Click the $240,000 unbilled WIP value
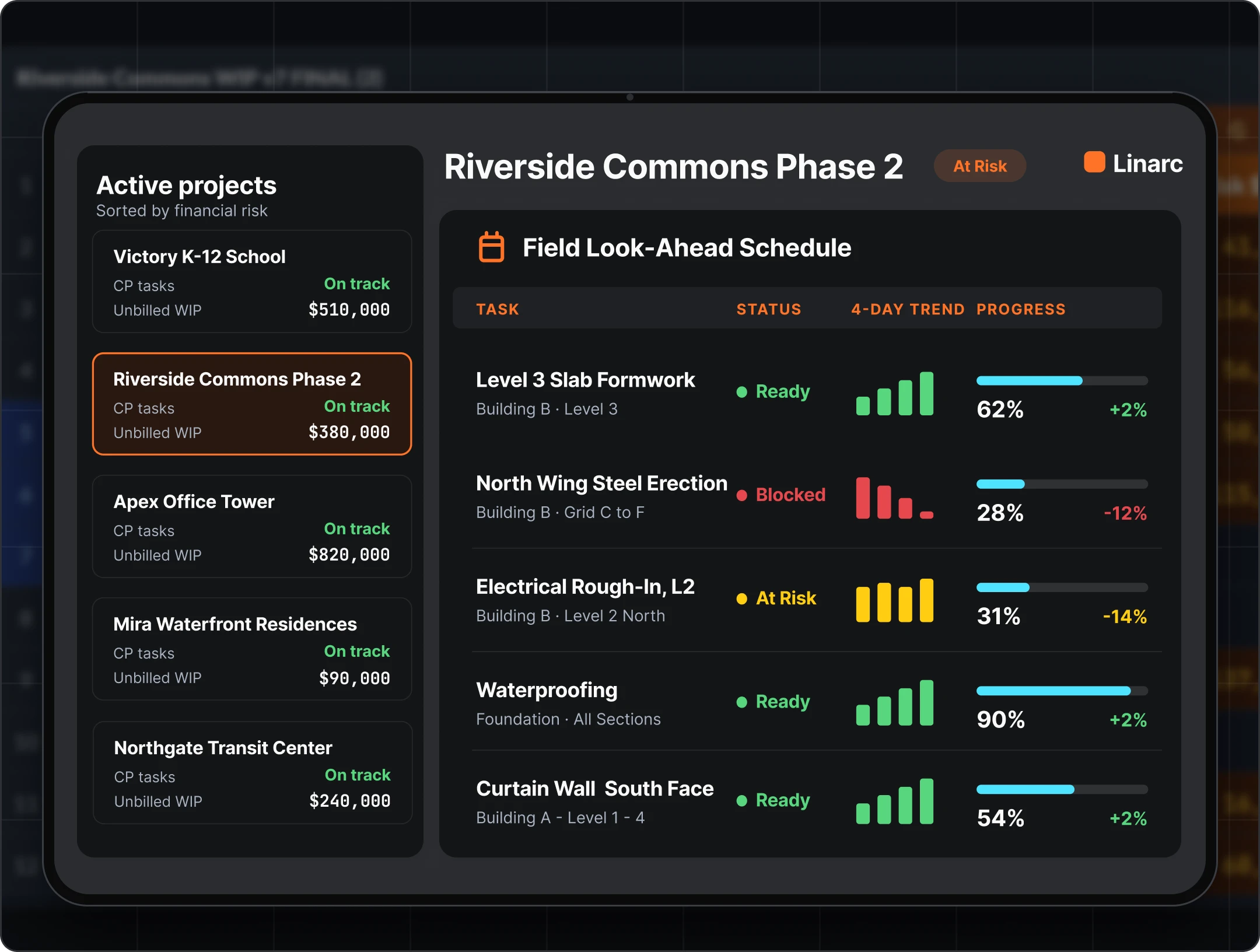Screen dimensions: 1260x952 pyautogui.click(x=350, y=801)
